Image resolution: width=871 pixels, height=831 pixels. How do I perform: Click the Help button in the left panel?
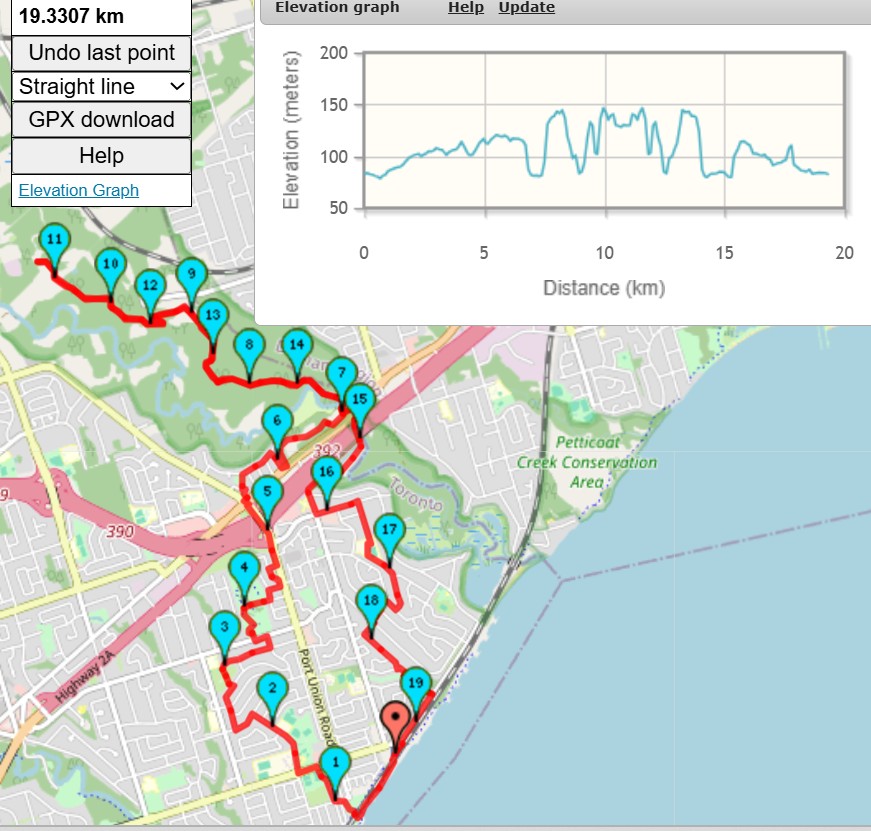[101, 156]
